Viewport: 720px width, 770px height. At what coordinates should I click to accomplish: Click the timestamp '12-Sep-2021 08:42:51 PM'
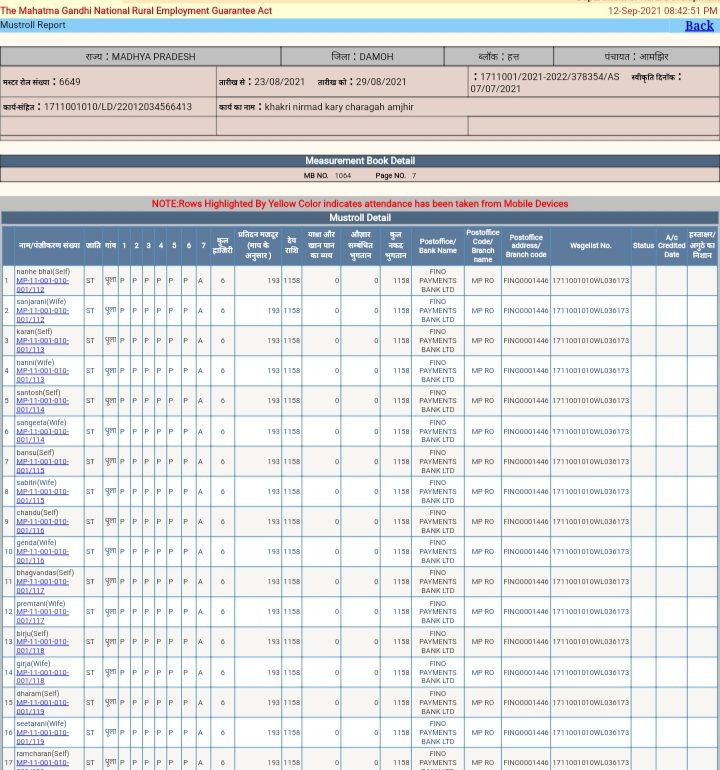tap(663, 11)
